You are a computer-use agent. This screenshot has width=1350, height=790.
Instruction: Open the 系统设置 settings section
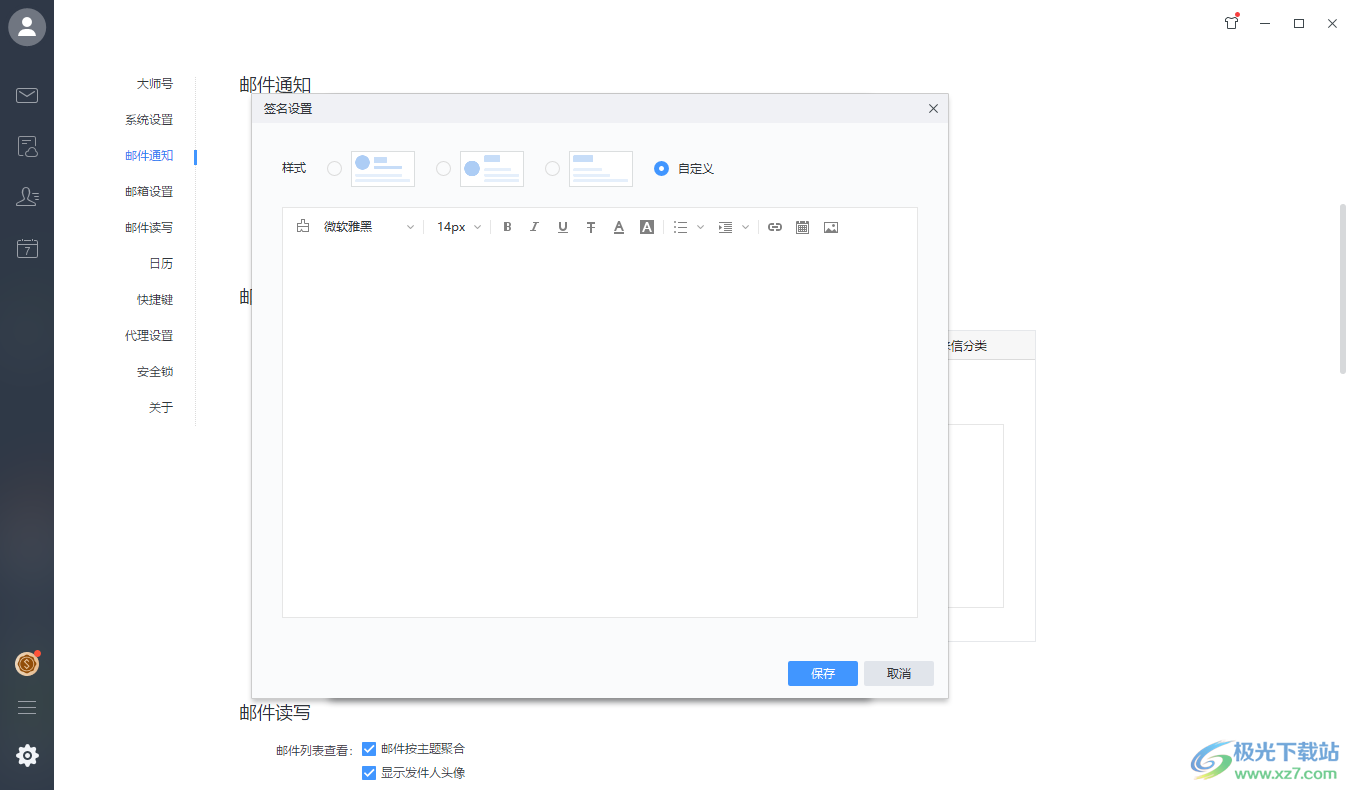149,120
